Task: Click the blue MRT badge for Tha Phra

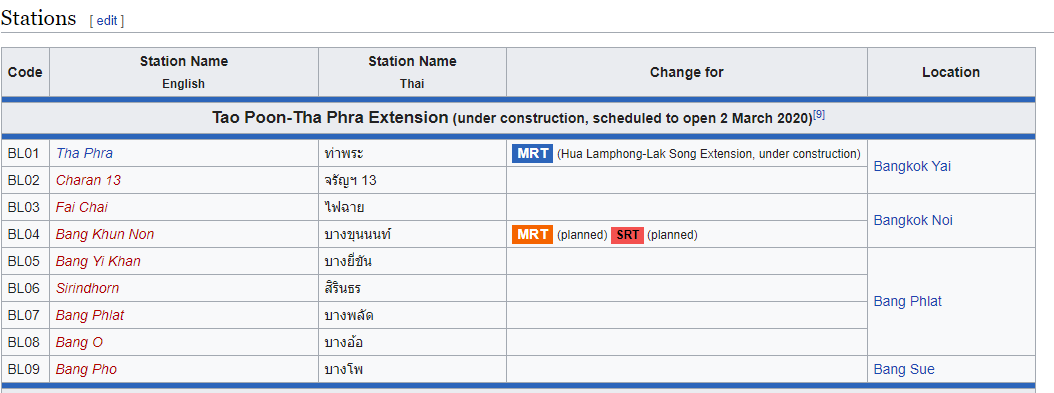Action: click(532, 153)
